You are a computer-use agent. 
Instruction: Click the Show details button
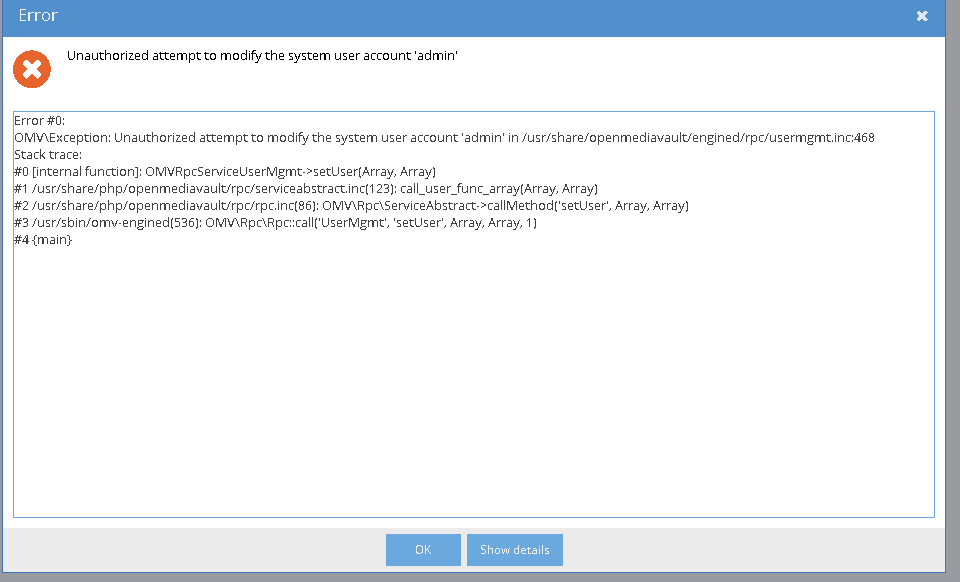(515, 550)
